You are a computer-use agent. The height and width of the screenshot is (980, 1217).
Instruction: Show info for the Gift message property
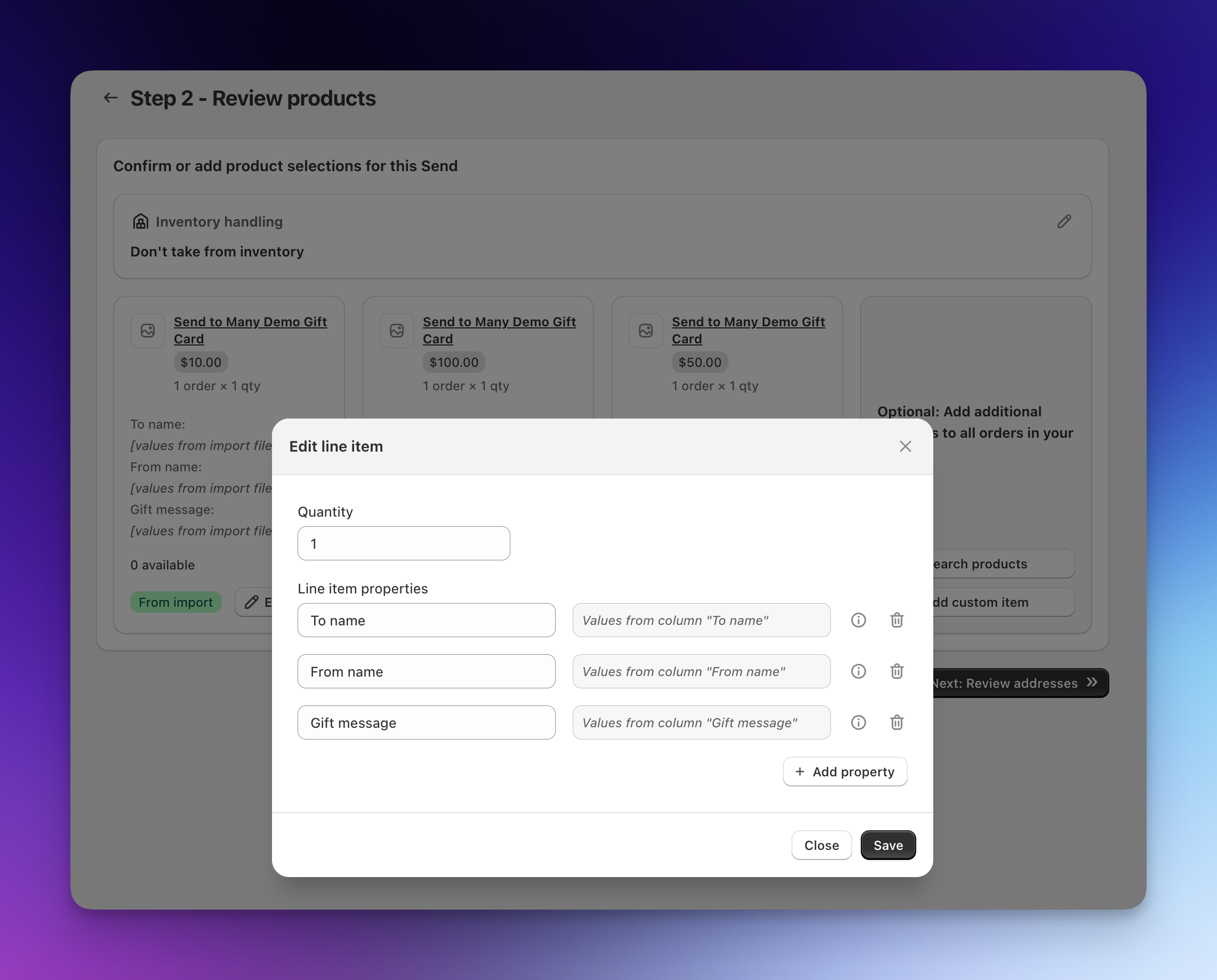[x=859, y=722]
